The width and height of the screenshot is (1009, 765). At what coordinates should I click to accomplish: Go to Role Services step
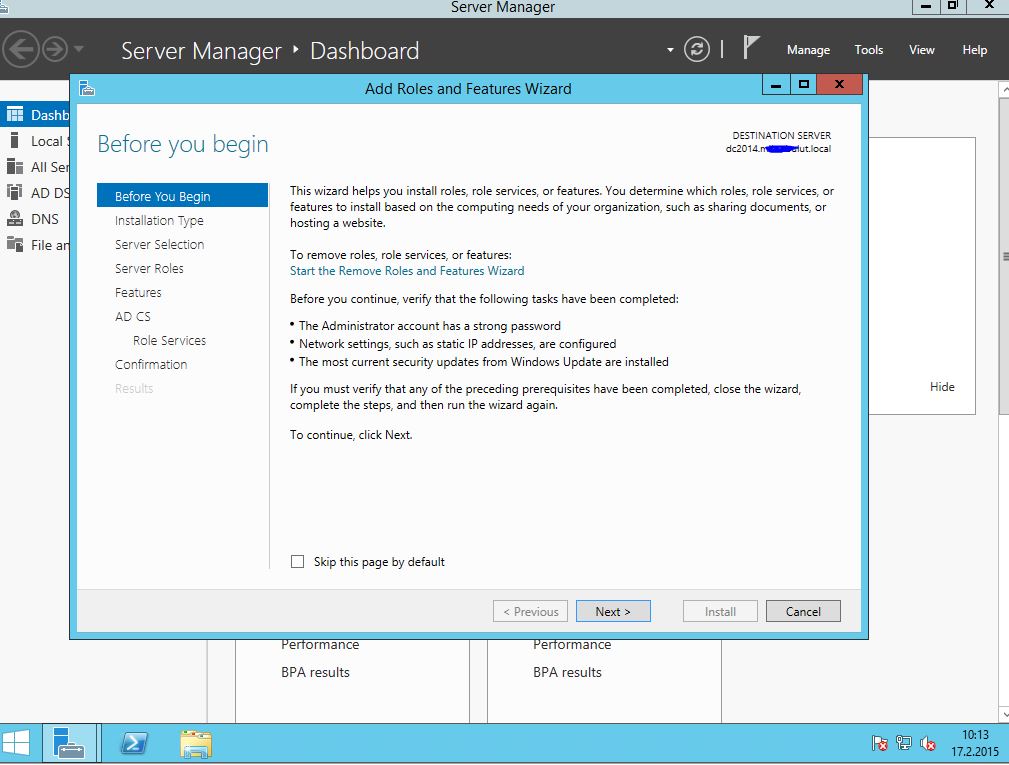(x=169, y=340)
